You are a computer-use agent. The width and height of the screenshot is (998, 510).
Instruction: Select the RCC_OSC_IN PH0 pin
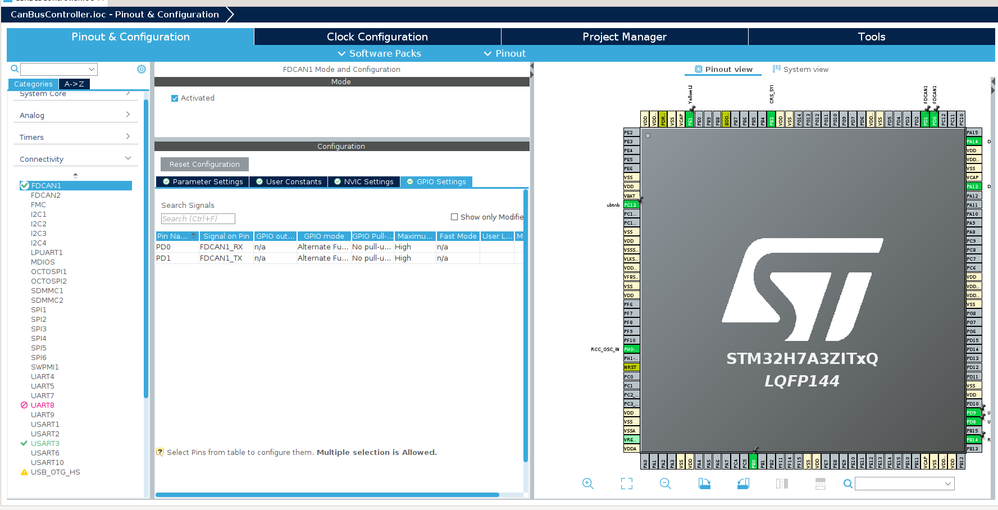tap(631, 350)
